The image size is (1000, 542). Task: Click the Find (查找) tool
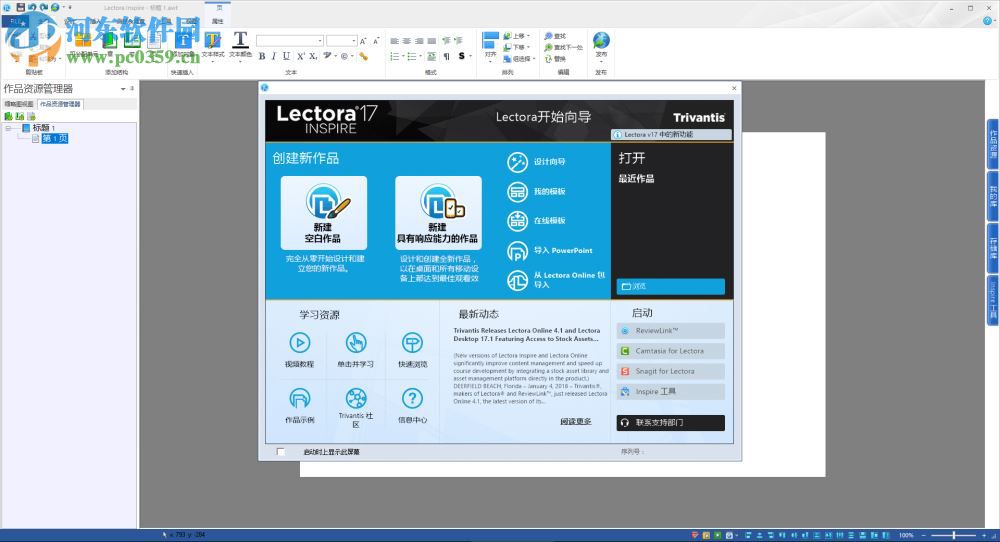[555, 36]
